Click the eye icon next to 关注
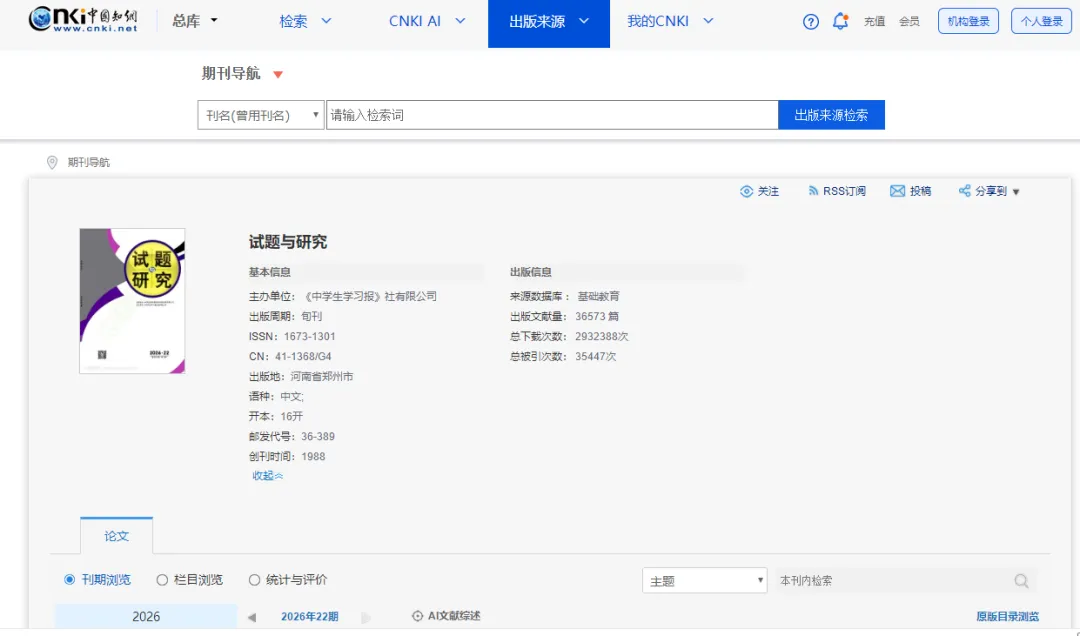 pyautogui.click(x=746, y=192)
